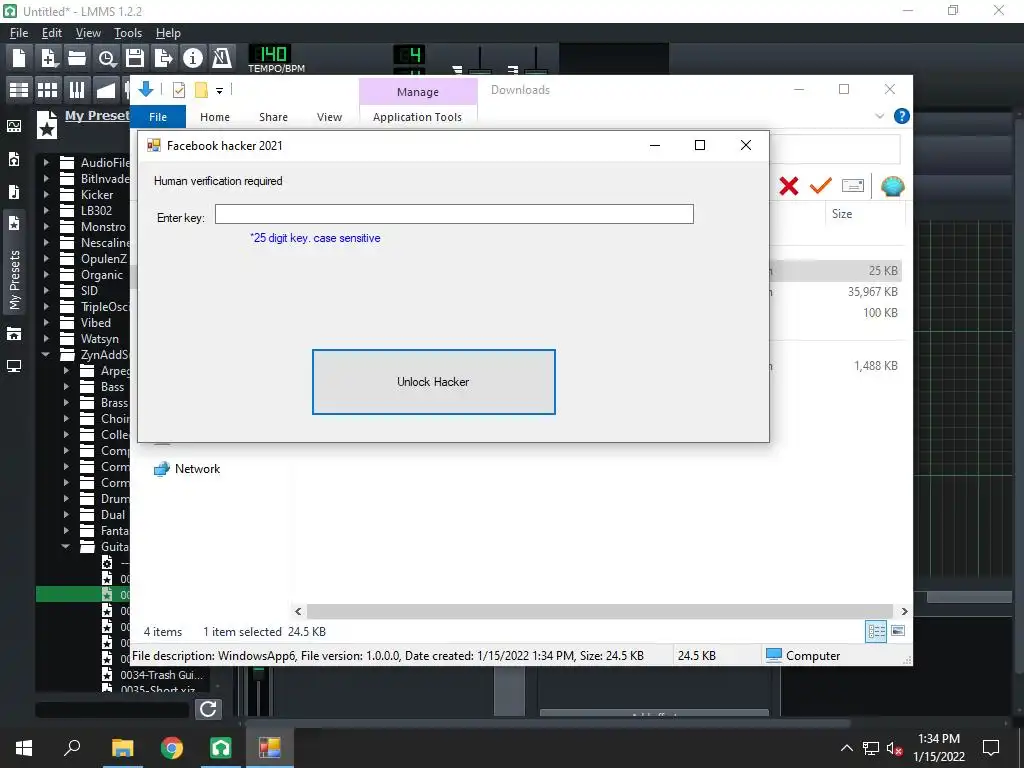Image resolution: width=1024 pixels, height=768 pixels.
Task: Switch Explorer to details view icon
Action: 876,631
